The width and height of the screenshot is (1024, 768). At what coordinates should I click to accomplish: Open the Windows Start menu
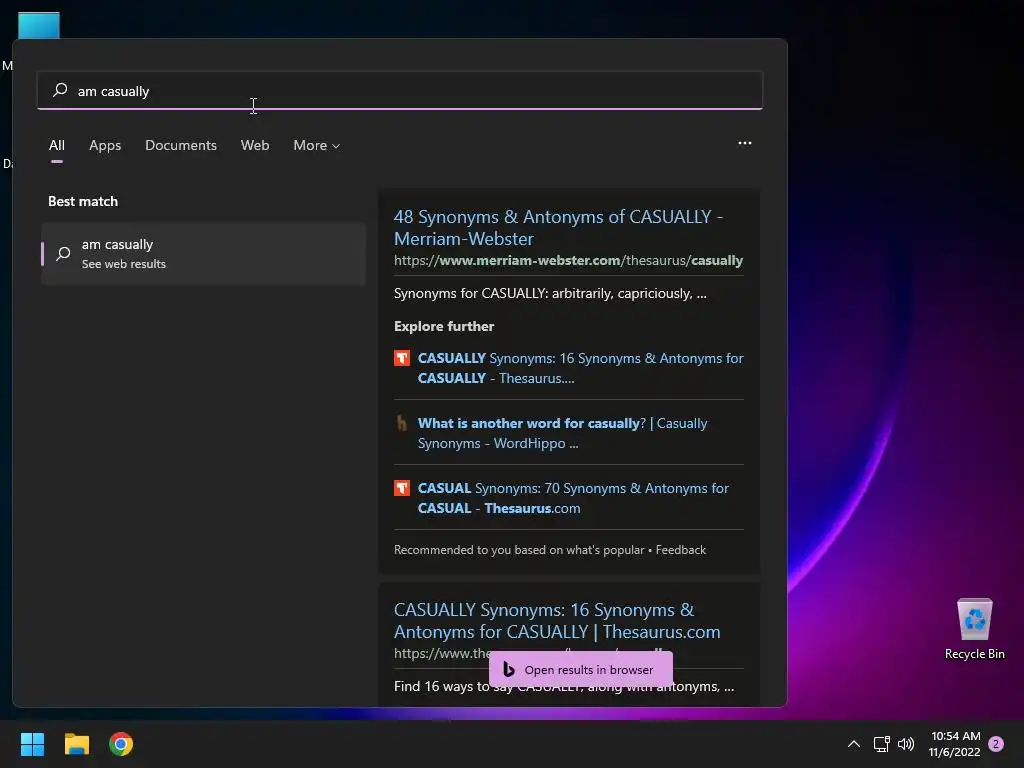pos(32,744)
